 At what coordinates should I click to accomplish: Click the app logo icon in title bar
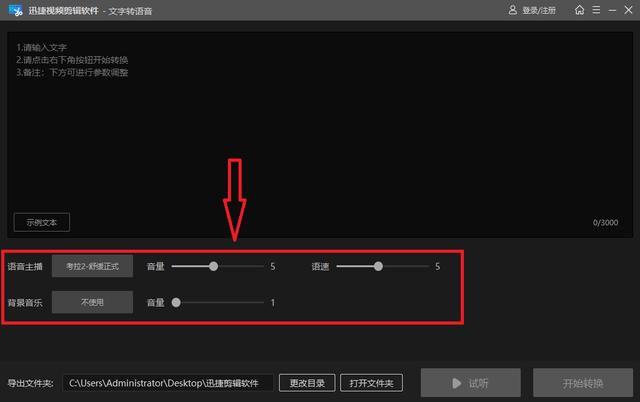pos(15,10)
